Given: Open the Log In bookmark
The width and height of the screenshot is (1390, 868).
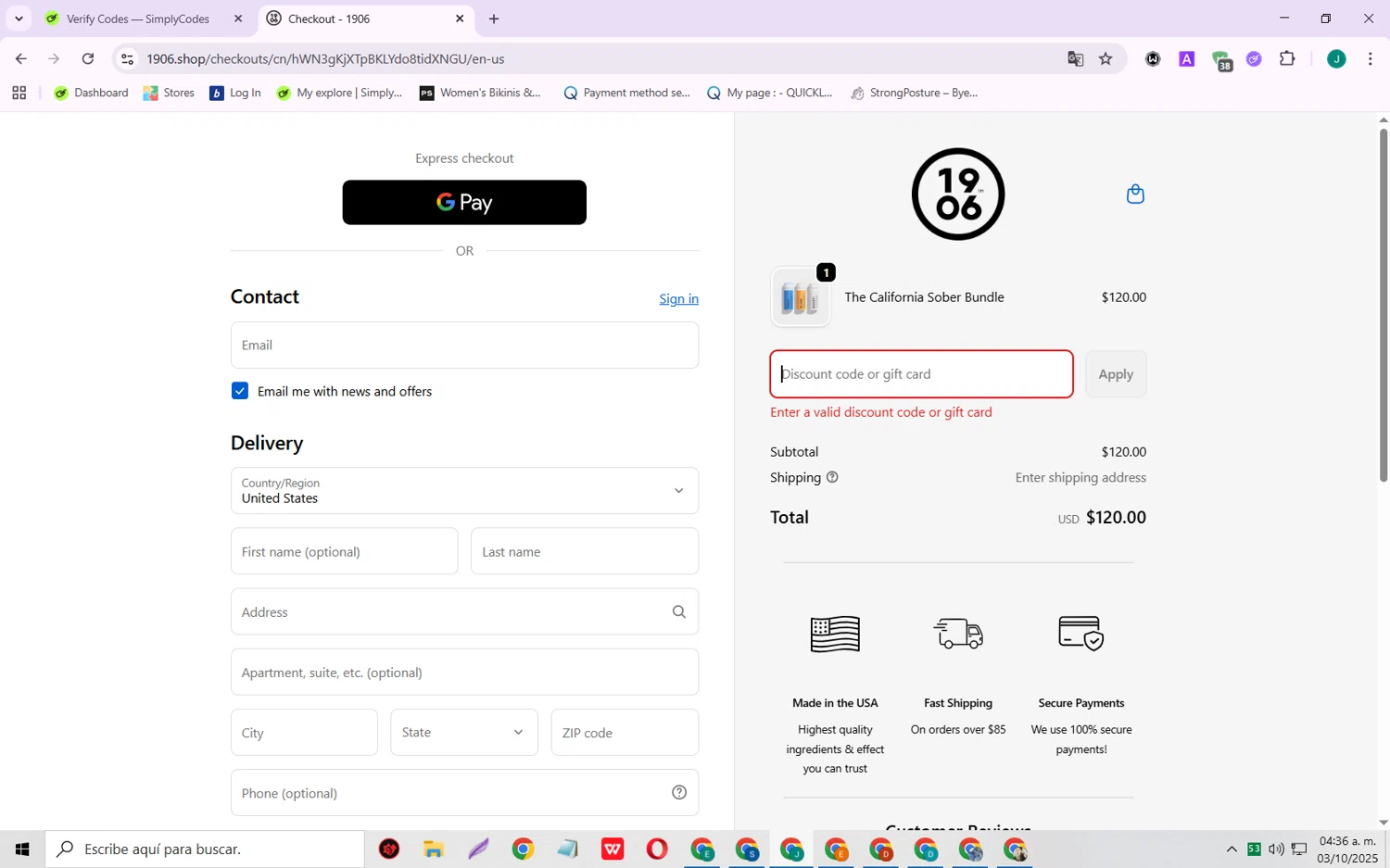Looking at the screenshot, I should pyautogui.click(x=235, y=93).
